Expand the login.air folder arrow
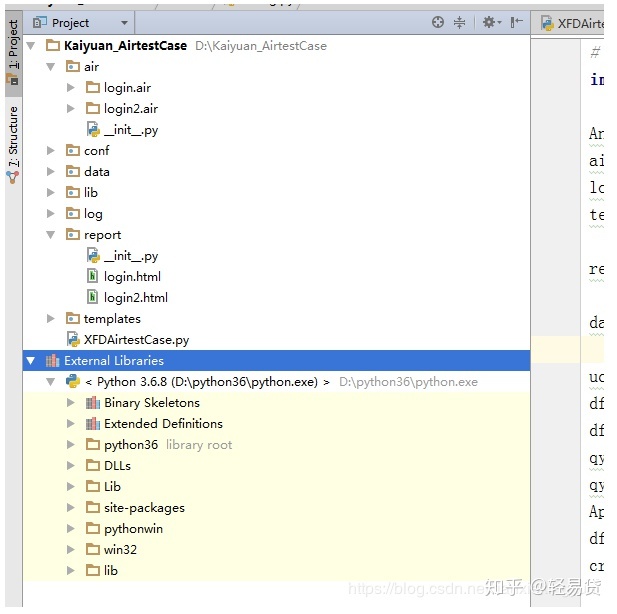 pos(71,87)
